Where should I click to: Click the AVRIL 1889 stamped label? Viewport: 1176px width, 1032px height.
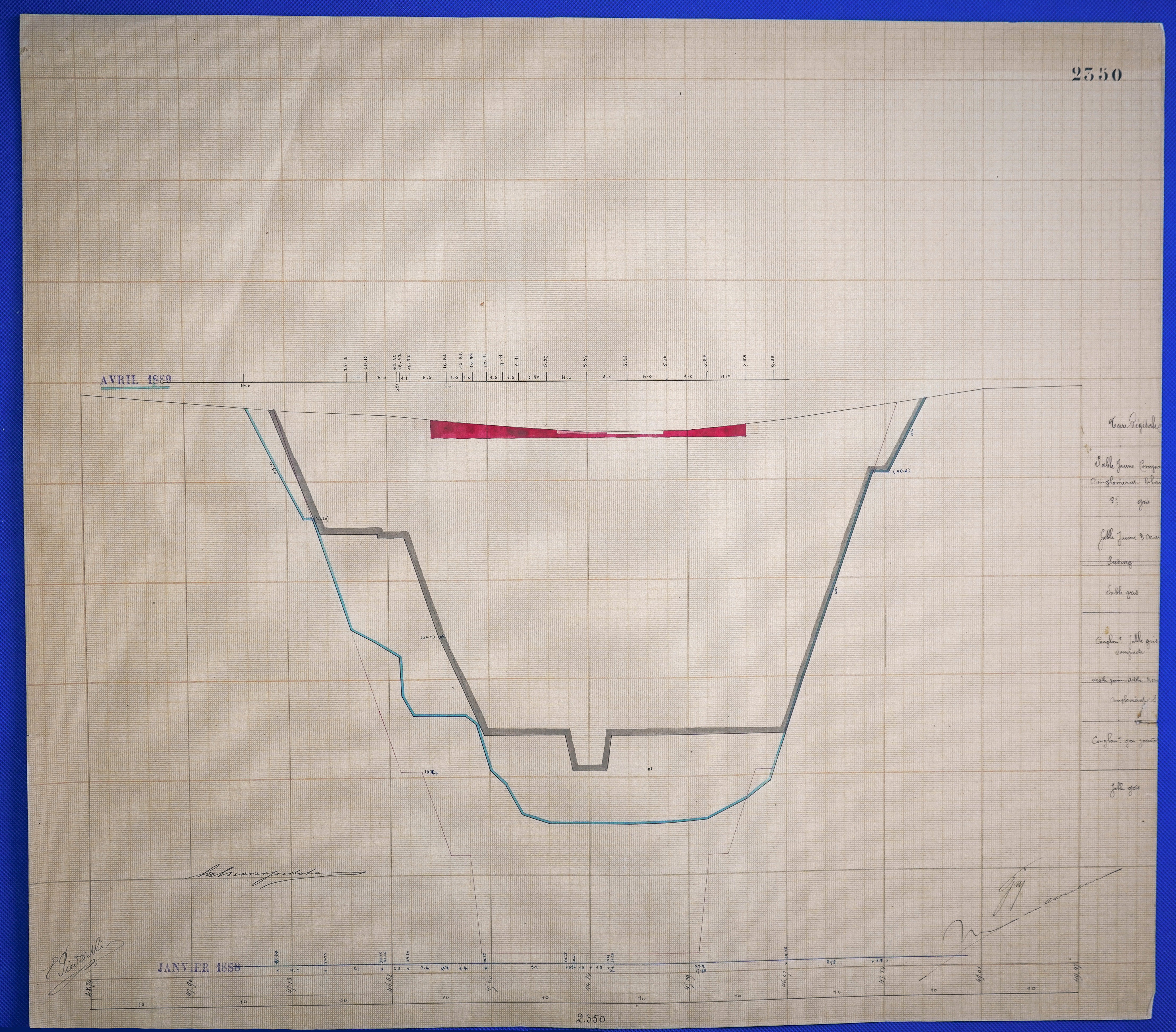(x=136, y=380)
